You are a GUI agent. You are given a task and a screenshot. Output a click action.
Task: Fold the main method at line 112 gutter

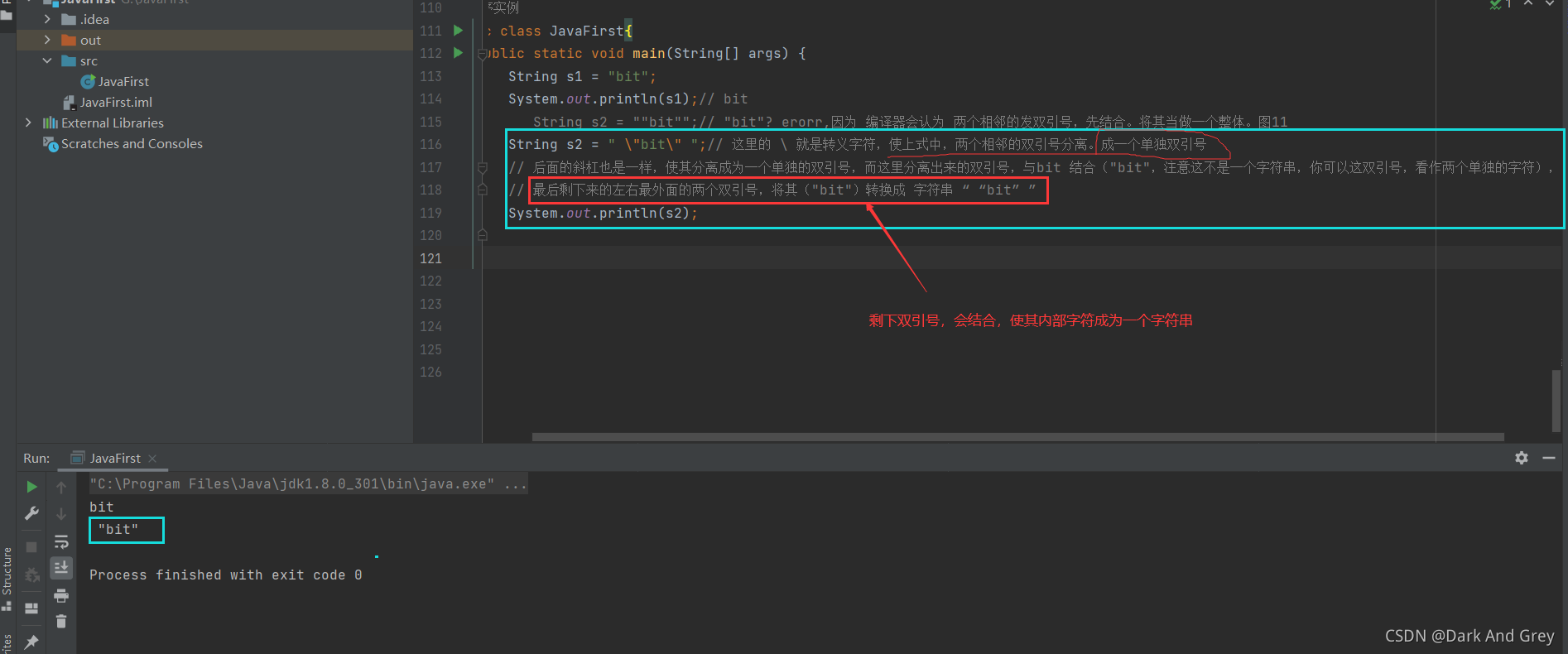click(x=483, y=55)
